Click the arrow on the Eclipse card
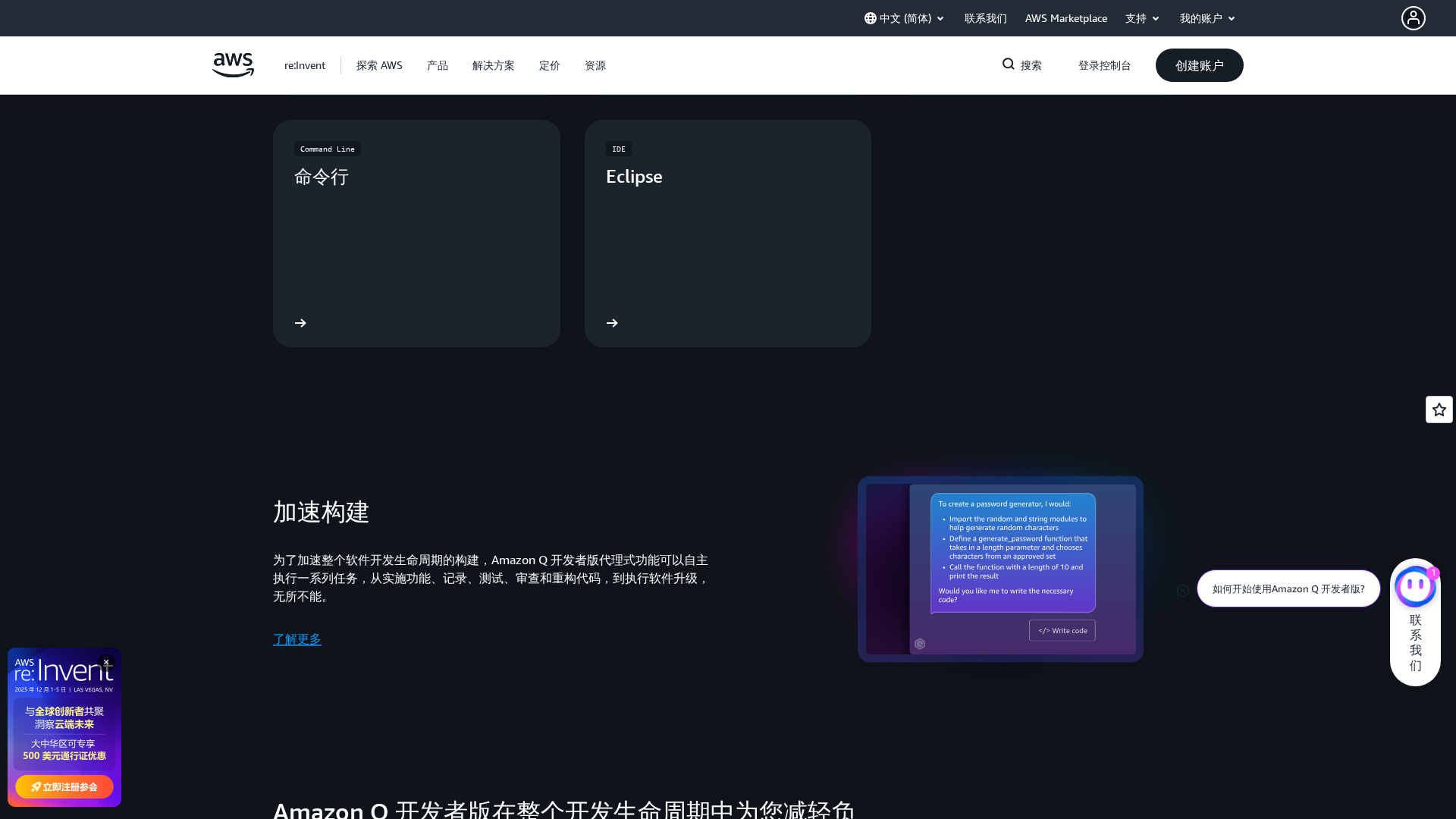1456x819 pixels. (612, 323)
